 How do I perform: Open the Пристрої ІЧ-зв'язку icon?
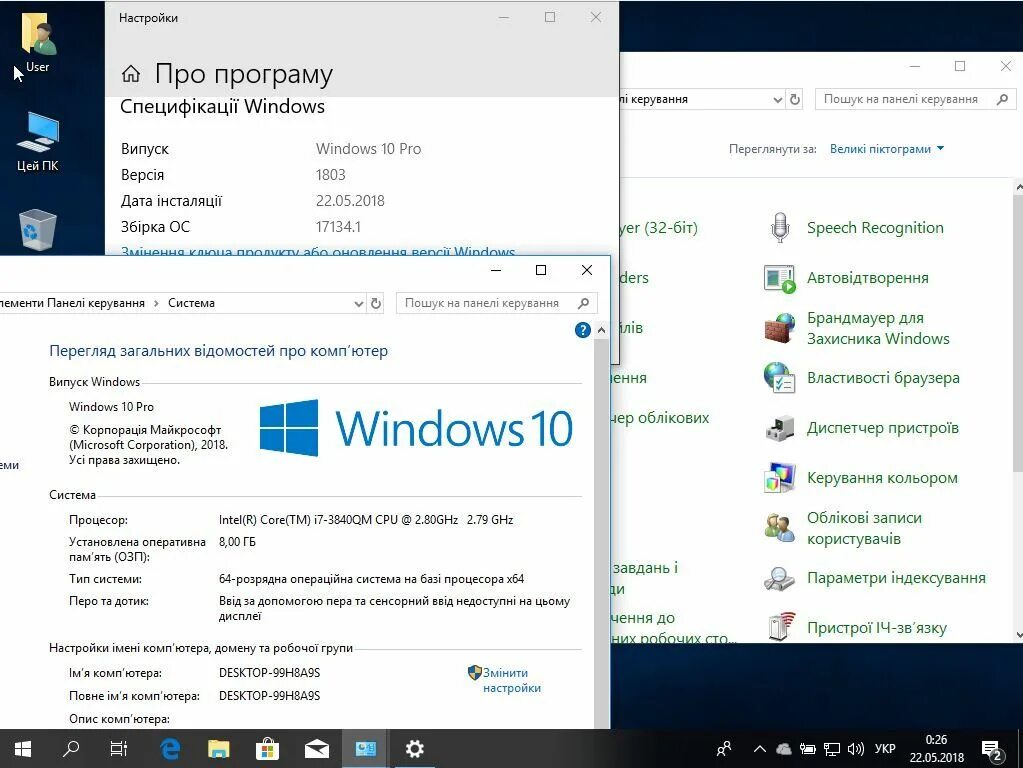coord(780,627)
